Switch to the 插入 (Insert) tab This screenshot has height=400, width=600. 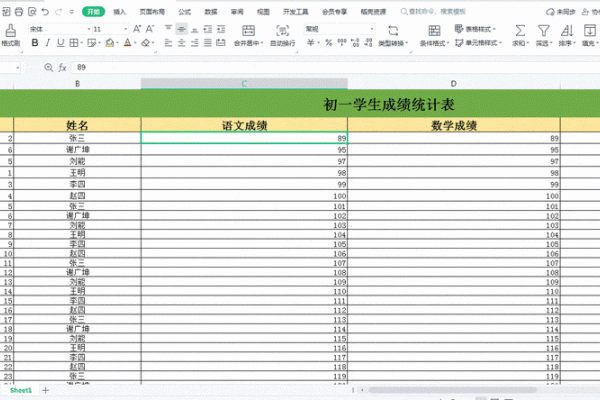pos(120,12)
